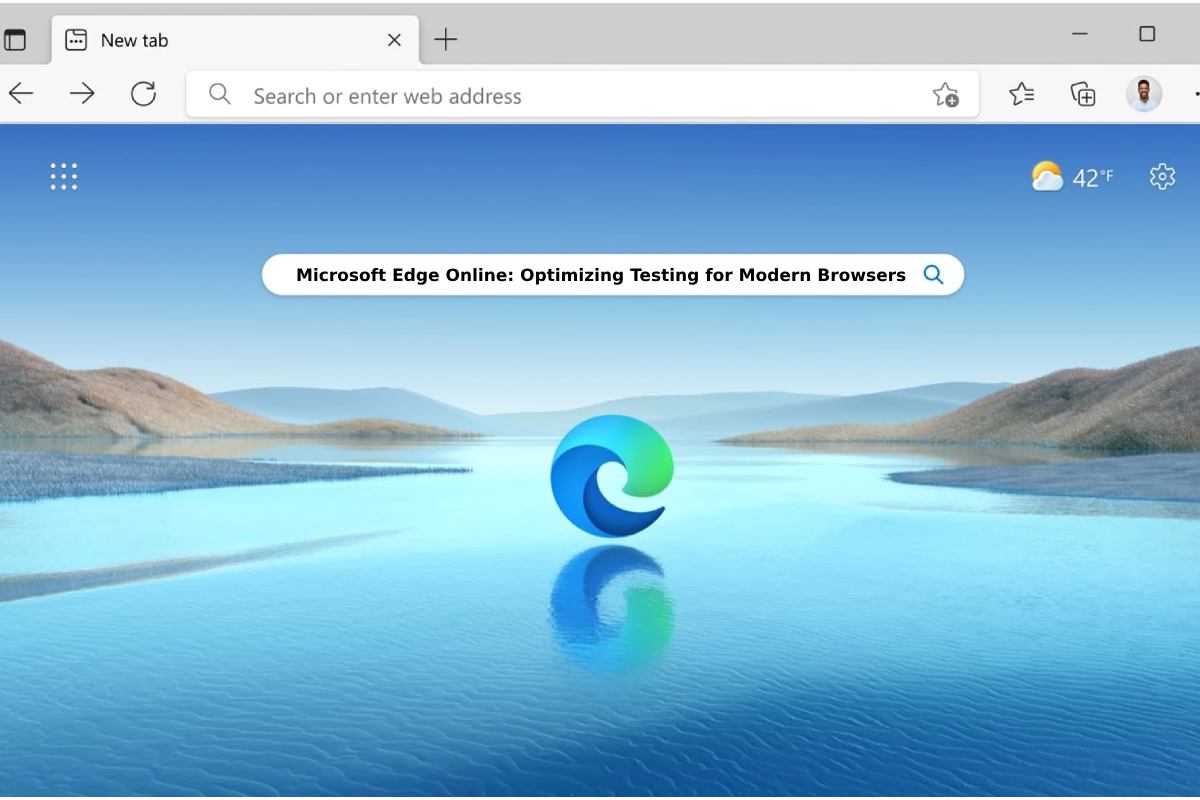
Task: Open a new tab with plus button
Action: [x=446, y=40]
